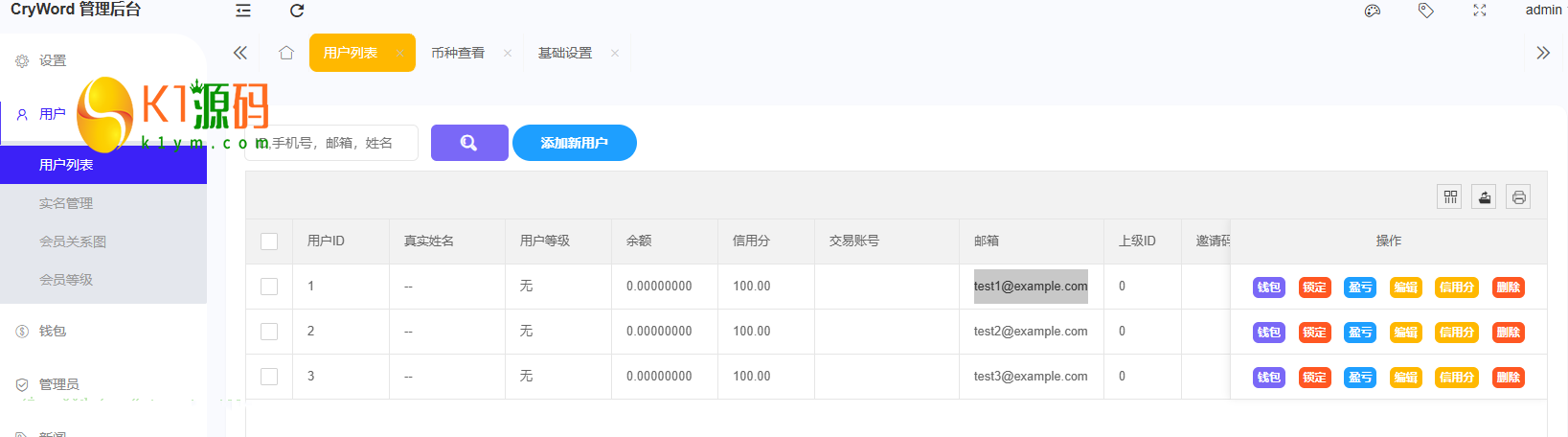Open 钱包 for test1 user

coord(1269,287)
